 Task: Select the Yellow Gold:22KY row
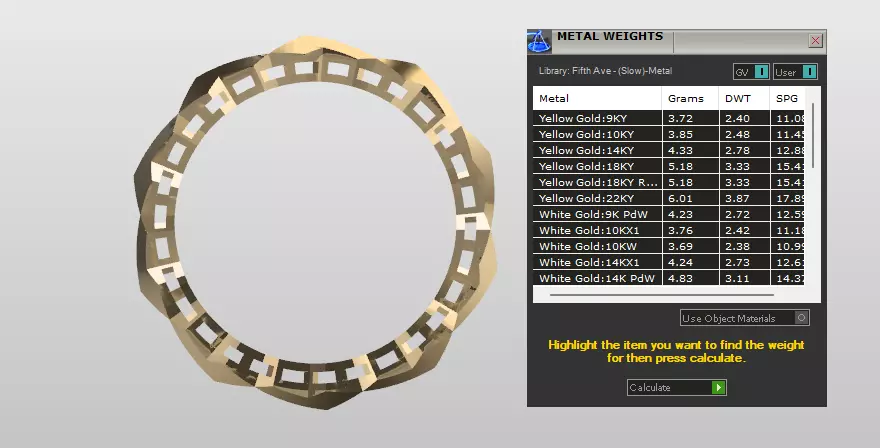668,198
